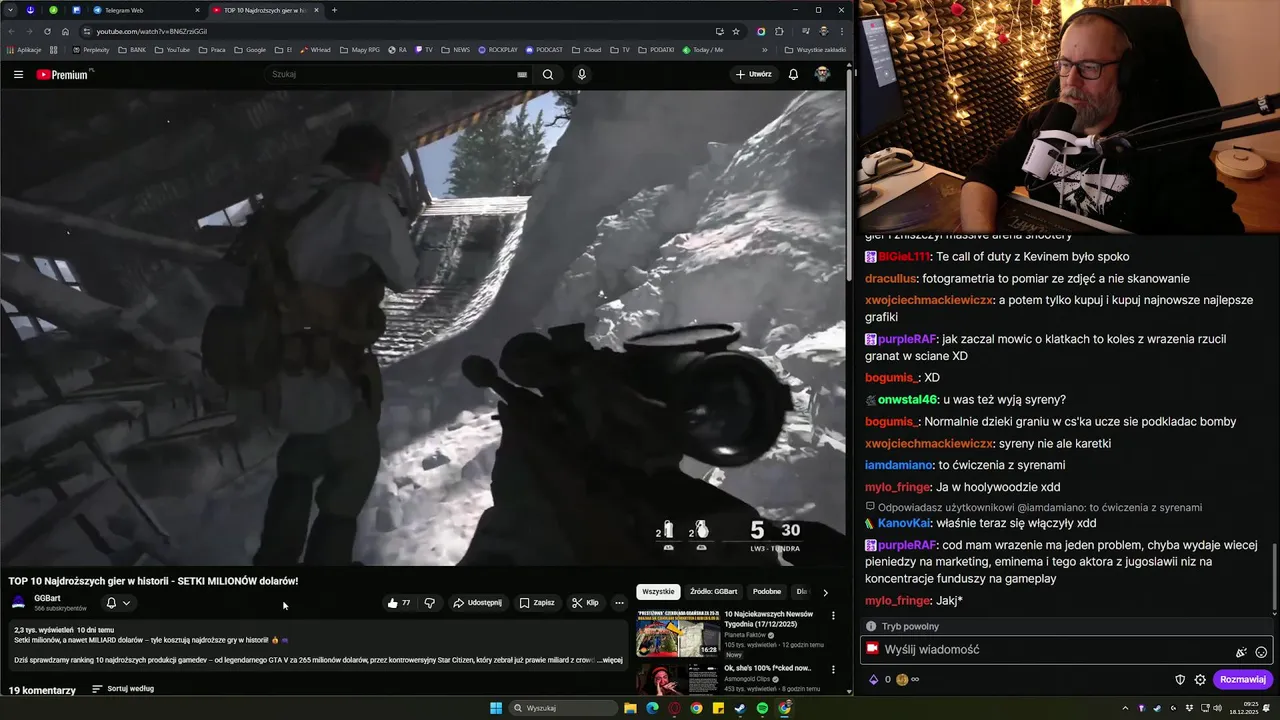Viewport: 1280px width, 720px height.
Task: Open the GGBart channel link
Action: click(47, 598)
